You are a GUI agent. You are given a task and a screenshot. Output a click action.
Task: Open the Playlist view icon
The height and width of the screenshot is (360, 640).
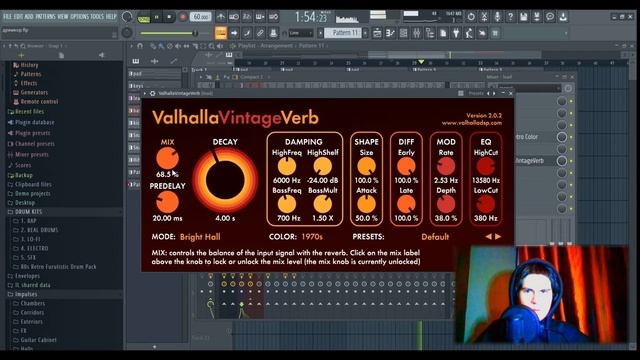point(377,33)
